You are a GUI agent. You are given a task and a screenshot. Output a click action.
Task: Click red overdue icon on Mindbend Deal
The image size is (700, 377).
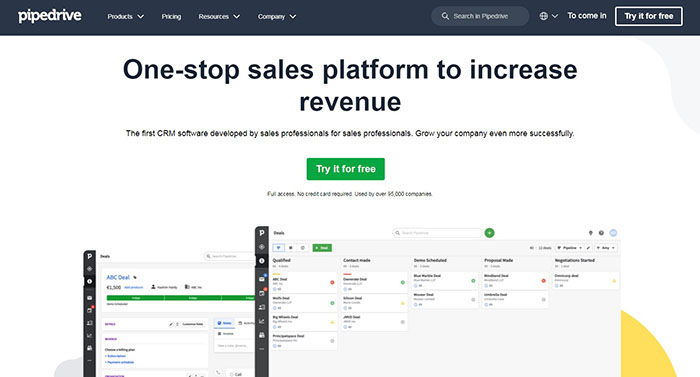click(543, 281)
